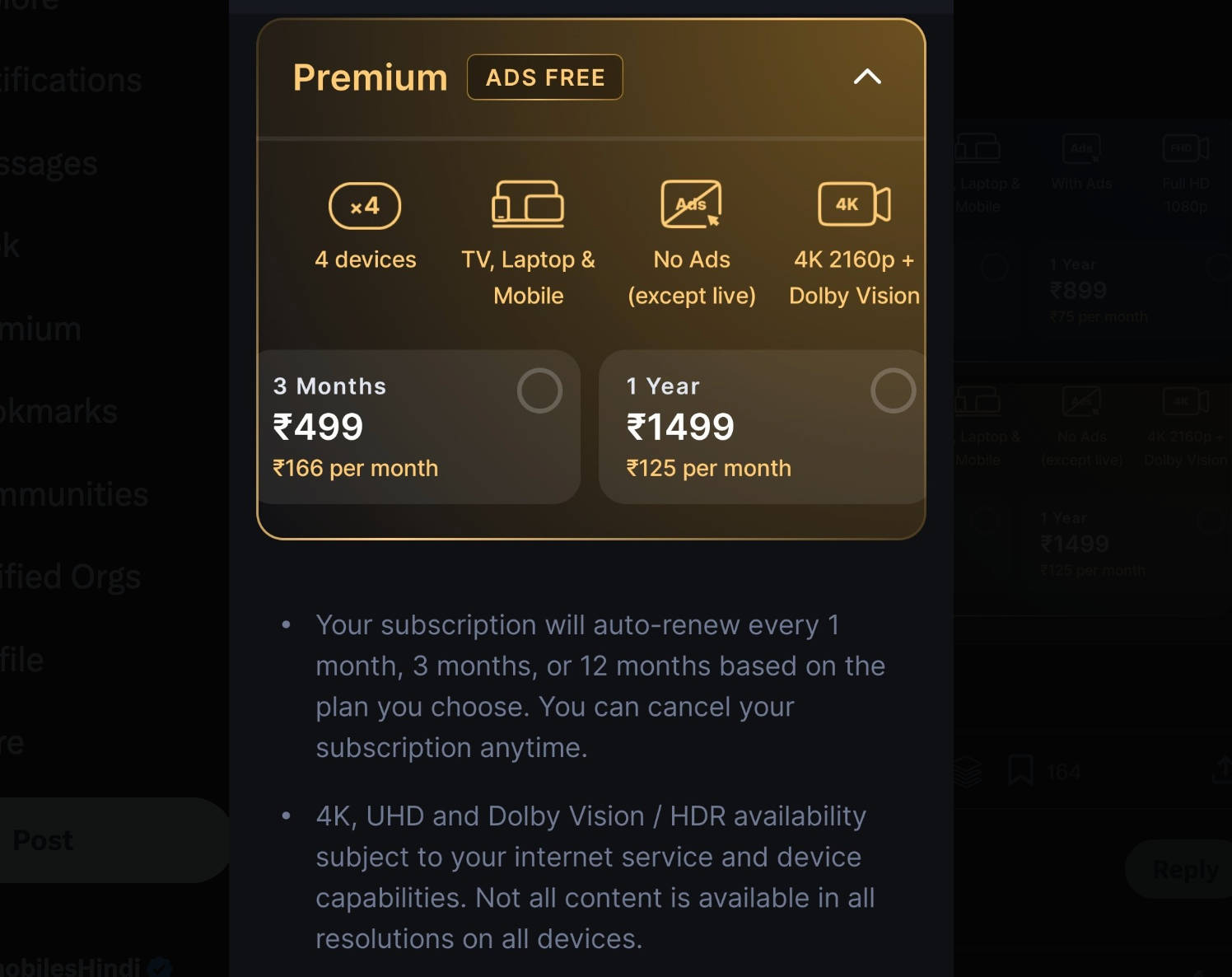Image resolution: width=1232 pixels, height=977 pixels.
Task: Click the ₹166 per month price text
Action: [x=356, y=469]
